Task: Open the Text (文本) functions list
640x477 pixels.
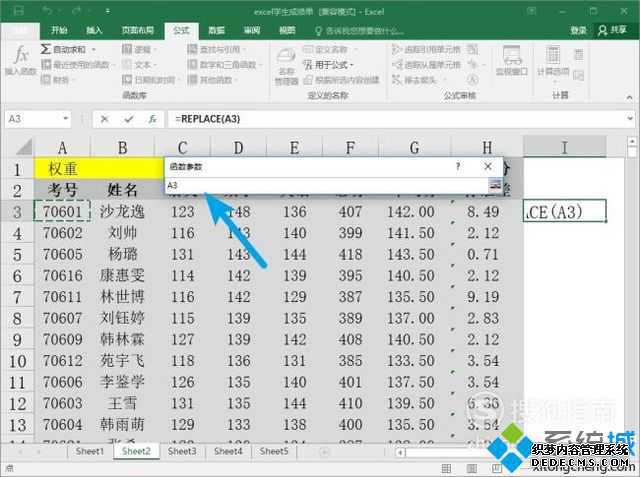Action: click(x=140, y=64)
